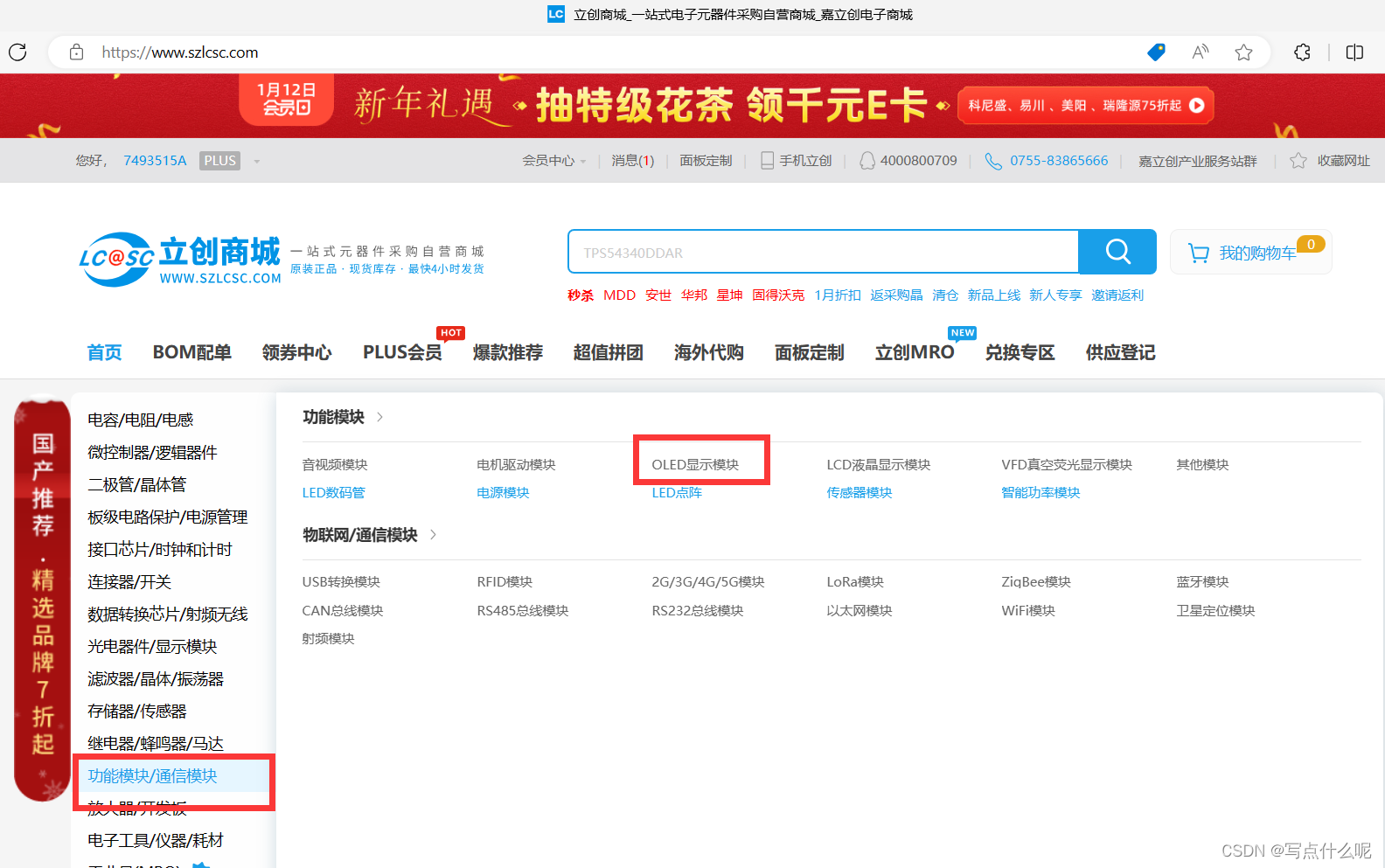Toggle split screen view icon
Image resolution: width=1385 pixels, height=868 pixels.
(x=1354, y=52)
